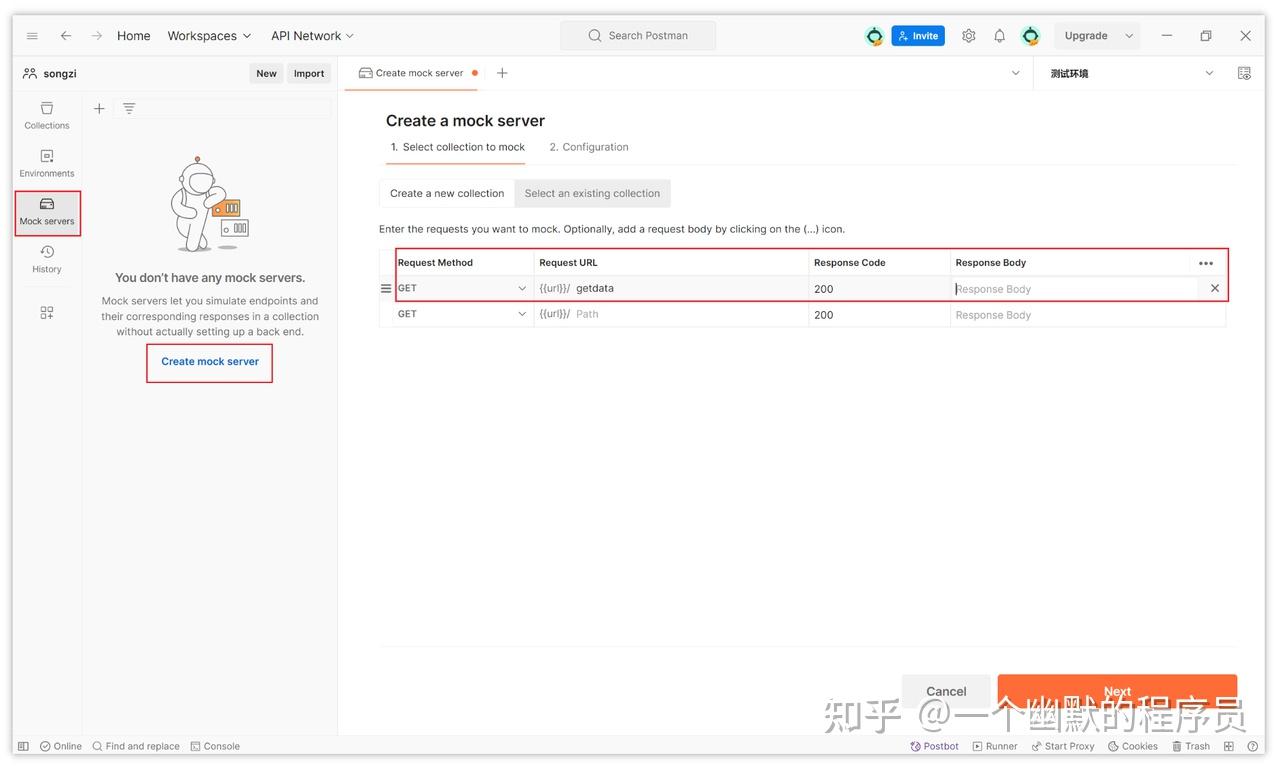Viewport: 1280px width, 766px height.
Task: Open the Collections panel in the sidebar
Action: (46, 115)
